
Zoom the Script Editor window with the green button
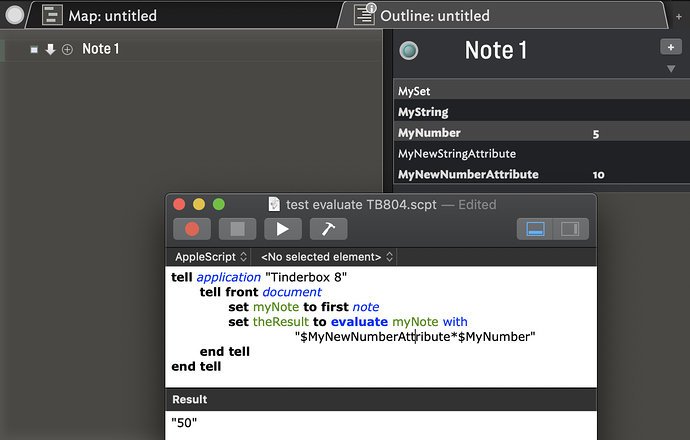click(x=219, y=204)
